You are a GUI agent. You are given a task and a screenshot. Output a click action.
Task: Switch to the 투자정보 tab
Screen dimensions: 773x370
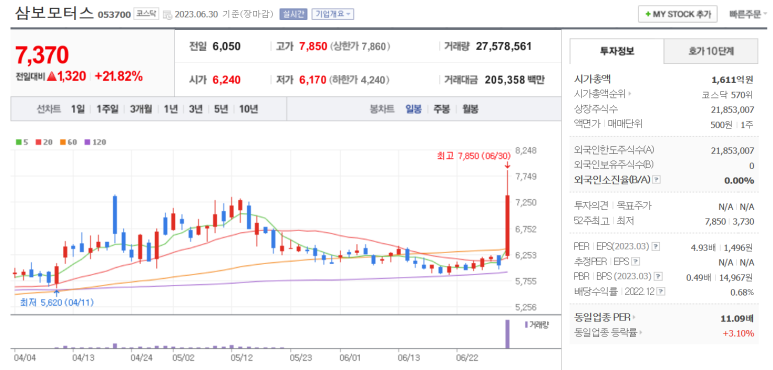point(617,51)
